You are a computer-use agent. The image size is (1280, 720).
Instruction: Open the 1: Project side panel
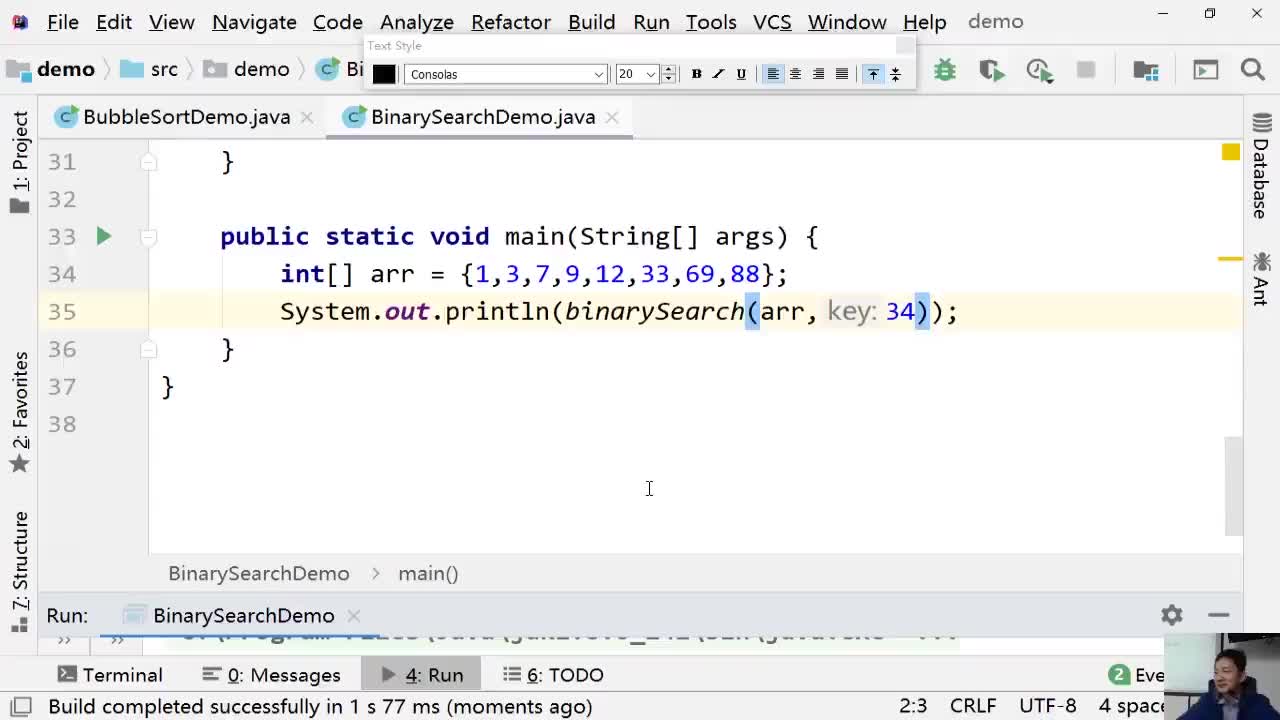click(x=20, y=162)
